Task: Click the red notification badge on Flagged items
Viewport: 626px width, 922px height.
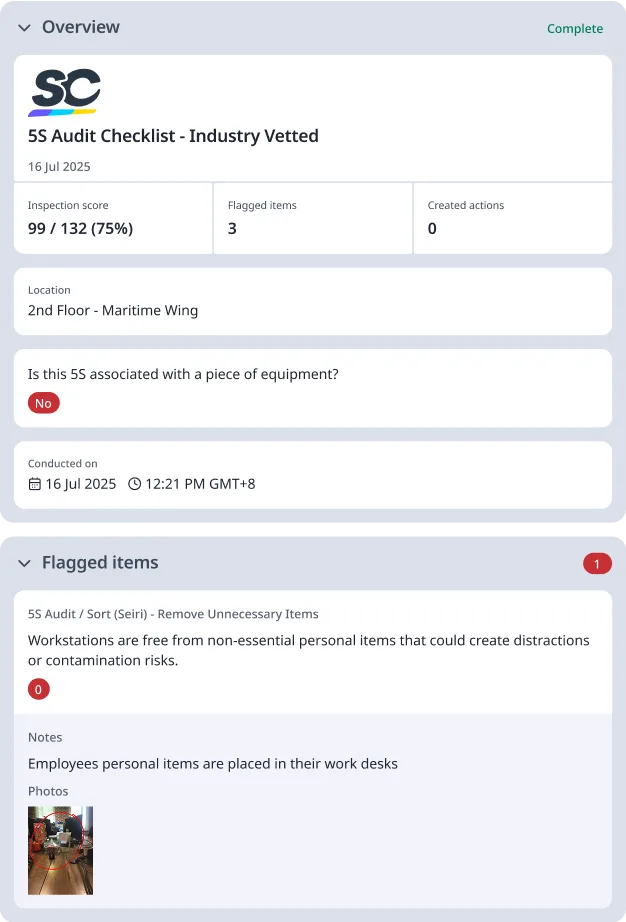Action: pos(597,563)
